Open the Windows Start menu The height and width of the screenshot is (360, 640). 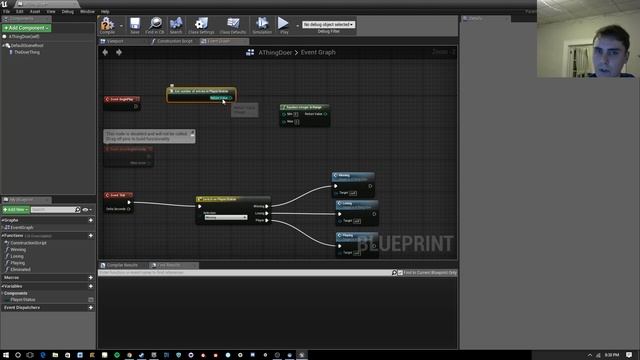[x=6, y=355]
